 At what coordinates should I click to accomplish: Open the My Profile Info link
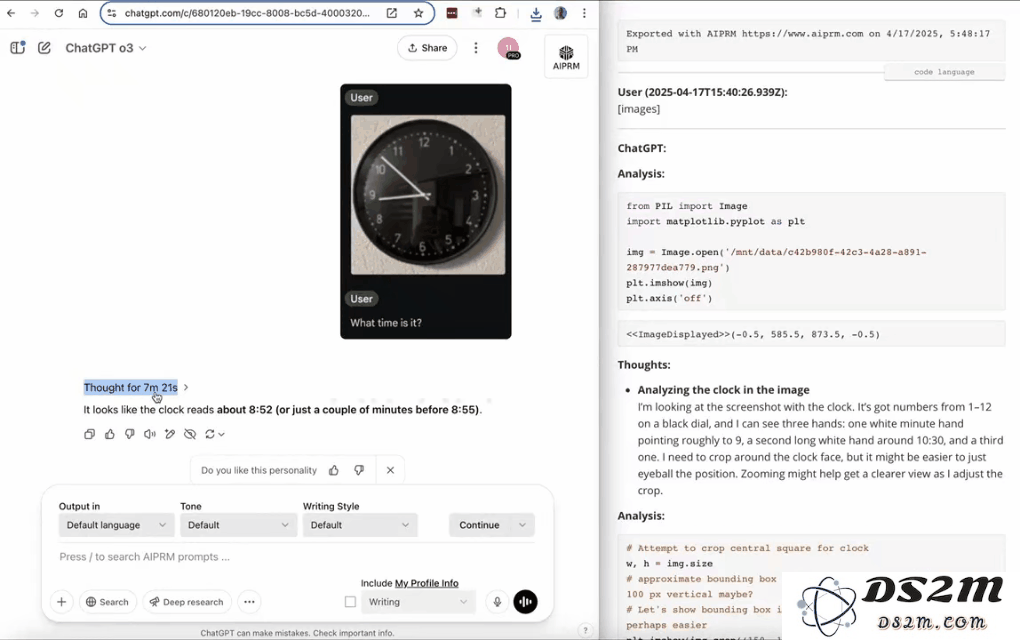427,583
